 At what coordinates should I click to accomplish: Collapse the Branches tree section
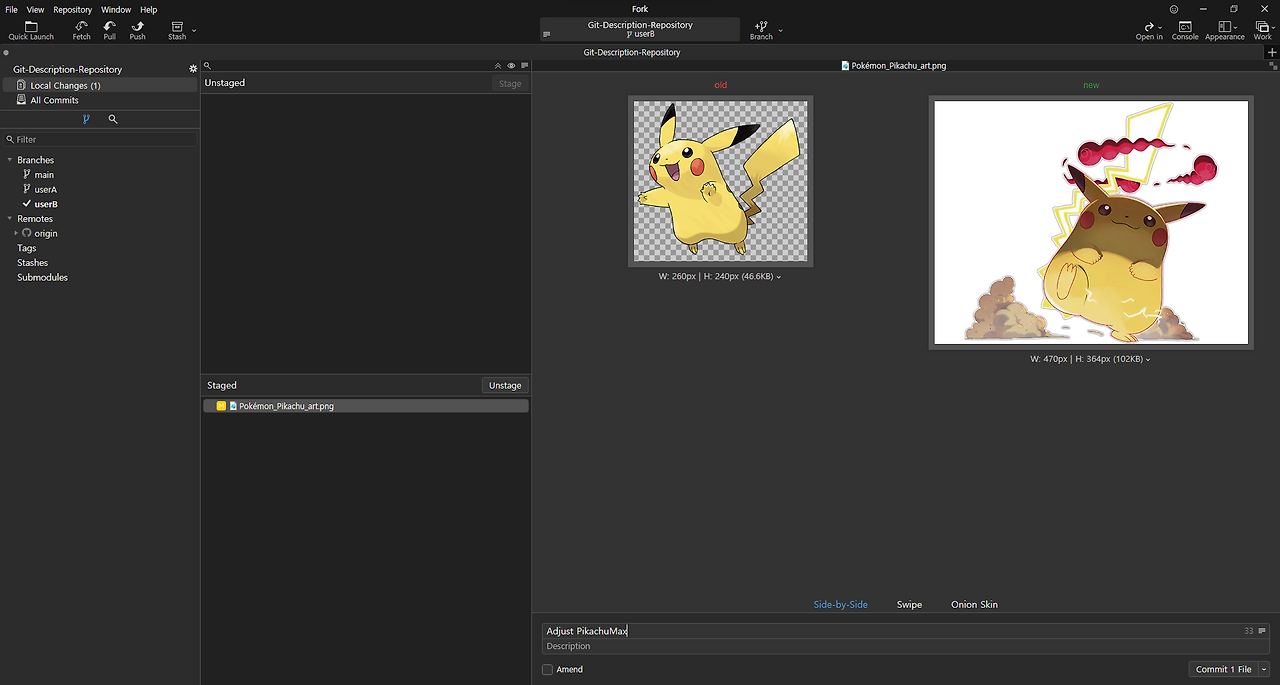coord(10,160)
